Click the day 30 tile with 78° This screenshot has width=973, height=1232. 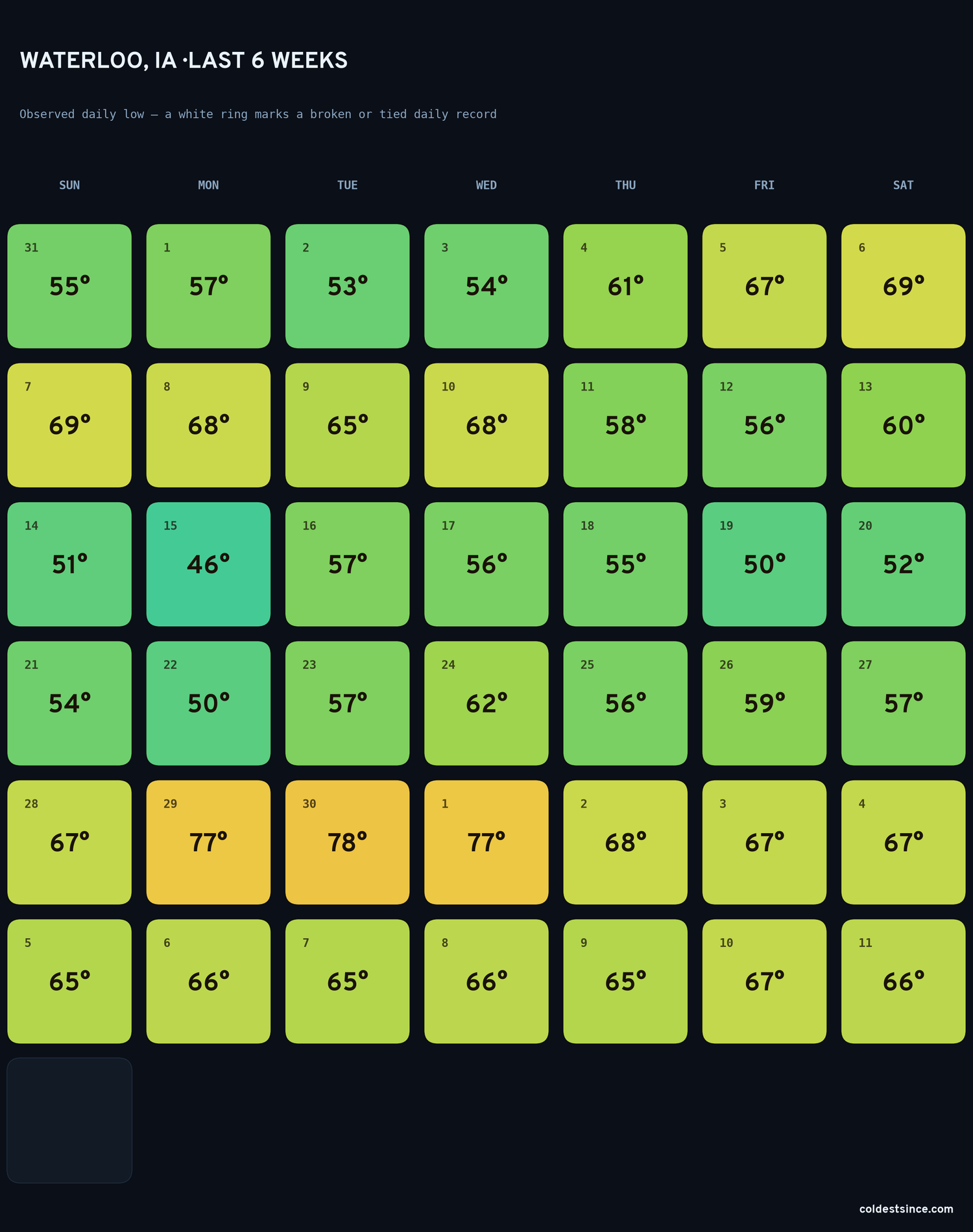347,842
